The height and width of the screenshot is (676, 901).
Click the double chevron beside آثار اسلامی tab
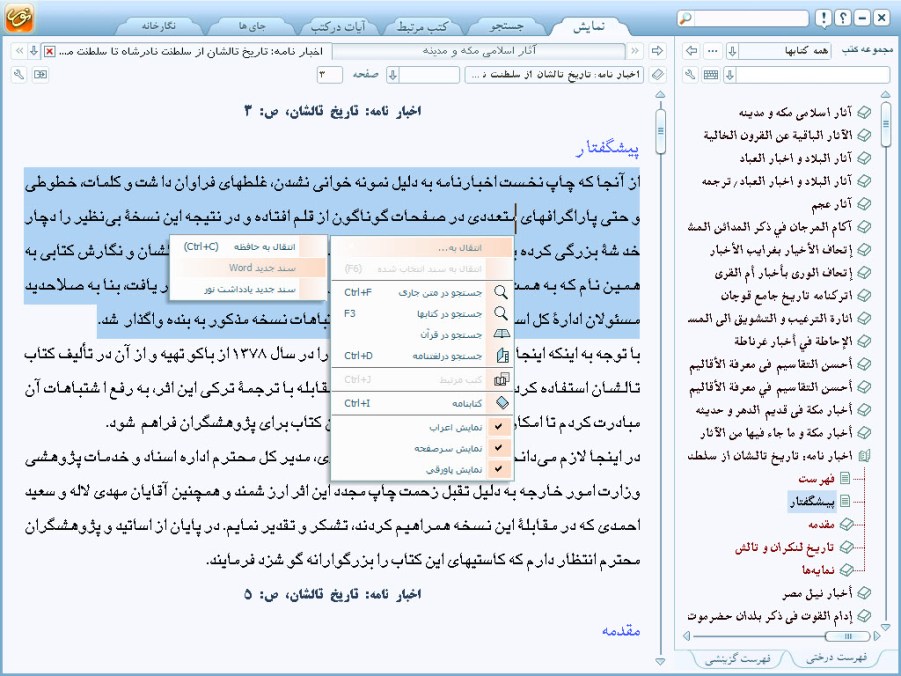(635, 51)
